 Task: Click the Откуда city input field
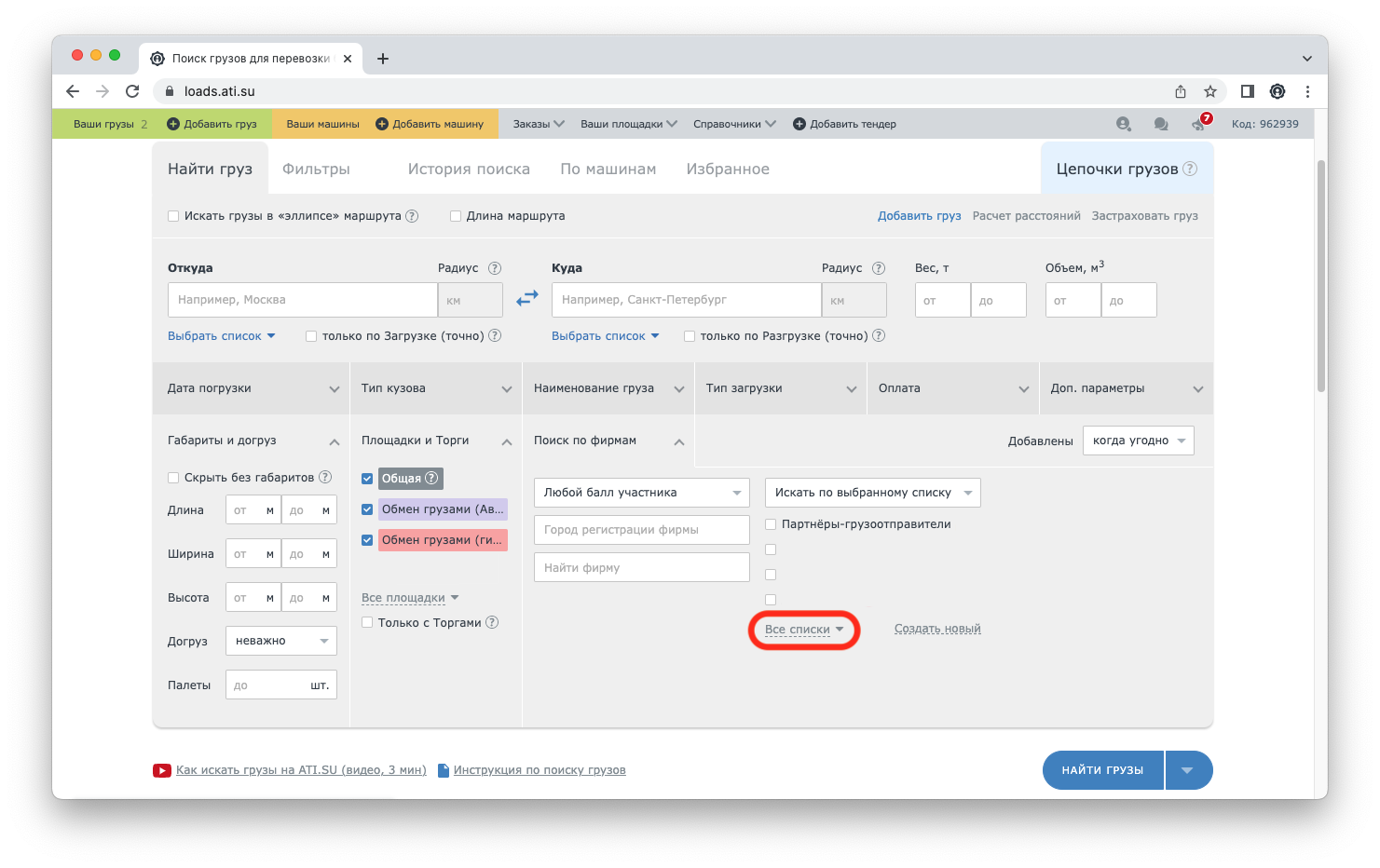(x=303, y=300)
